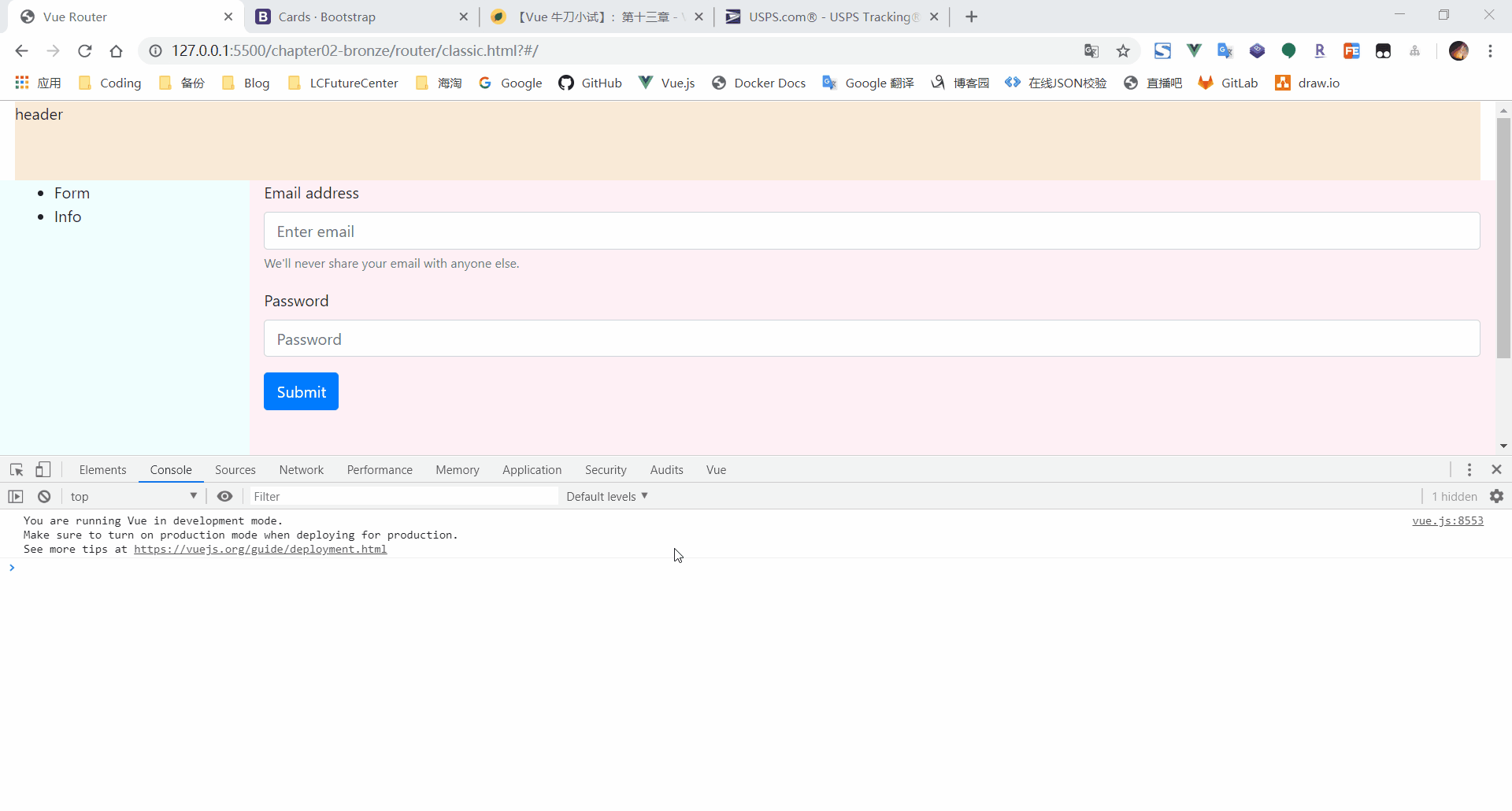This screenshot has height=811, width=1512.
Task: Expand the Default levels dropdown
Action: point(606,497)
